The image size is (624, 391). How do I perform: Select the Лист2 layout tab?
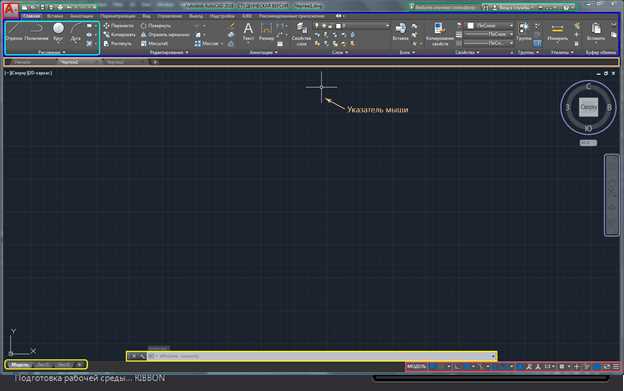coord(64,364)
